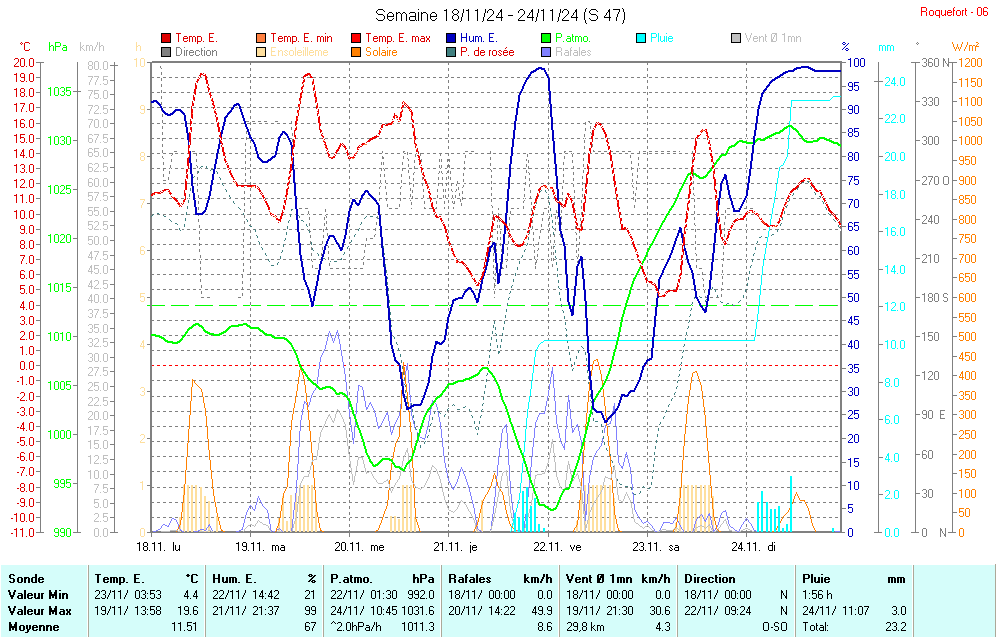Click the °C axis unit label
Image resolution: width=996 pixels, height=637 pixels.
tap(24, 47)
